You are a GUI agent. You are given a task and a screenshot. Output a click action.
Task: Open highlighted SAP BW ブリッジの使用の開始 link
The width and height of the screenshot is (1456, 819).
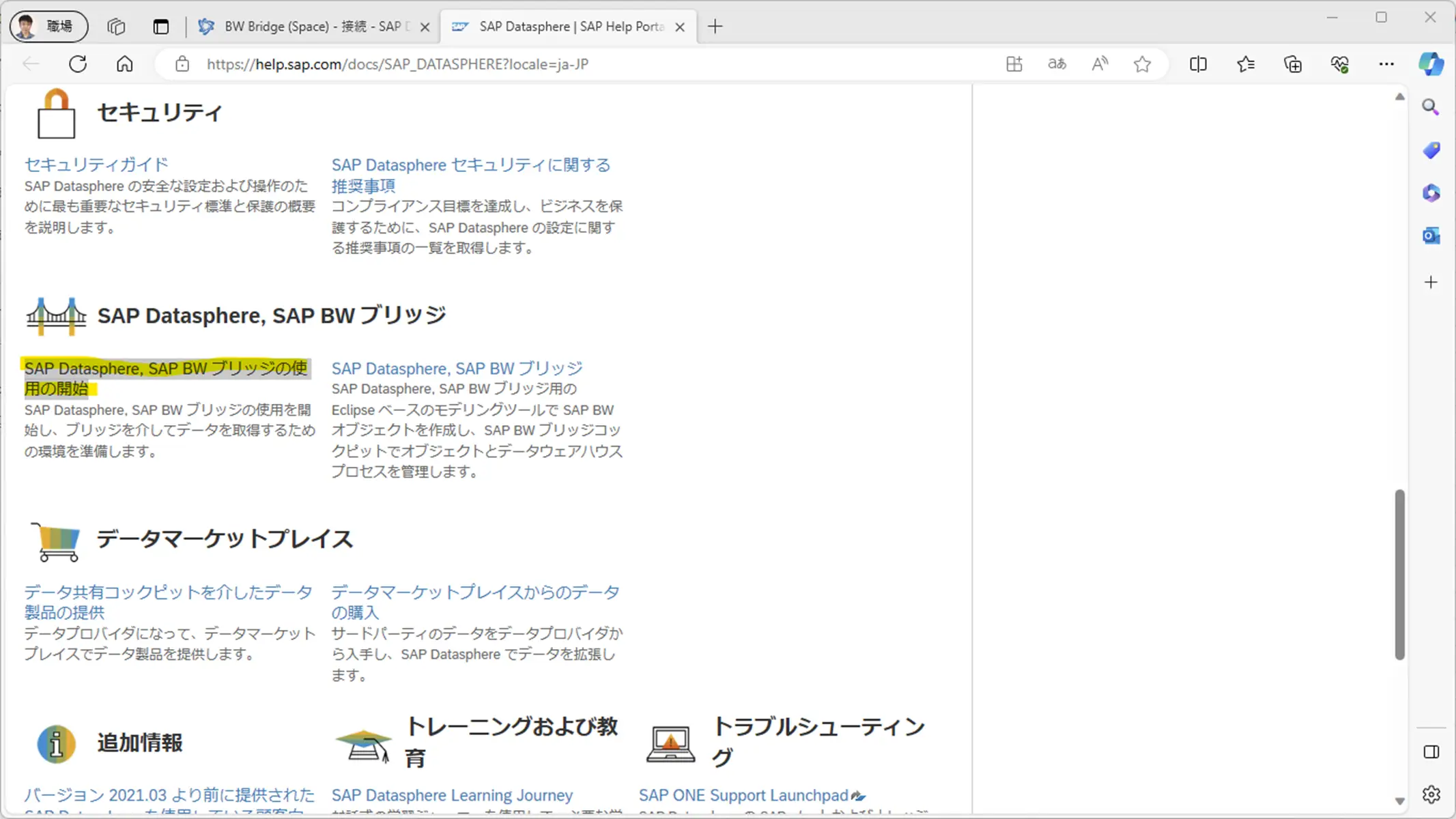166,378
